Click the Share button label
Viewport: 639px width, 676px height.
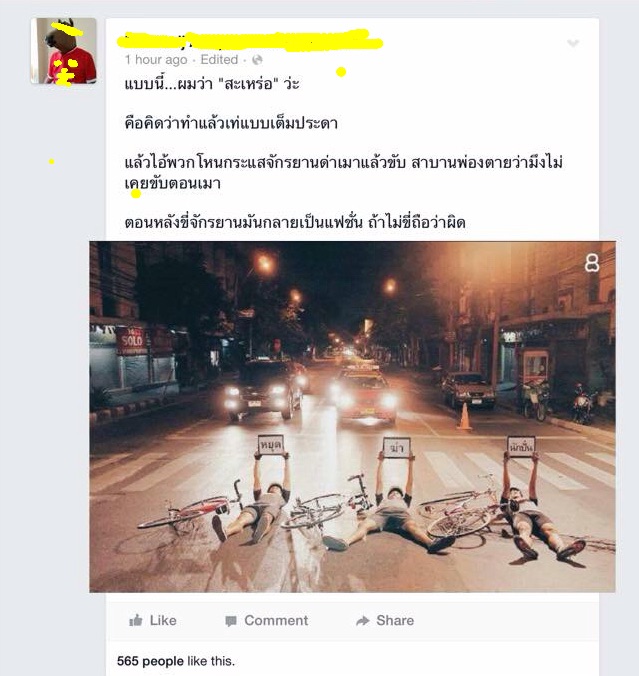[395, 620]
